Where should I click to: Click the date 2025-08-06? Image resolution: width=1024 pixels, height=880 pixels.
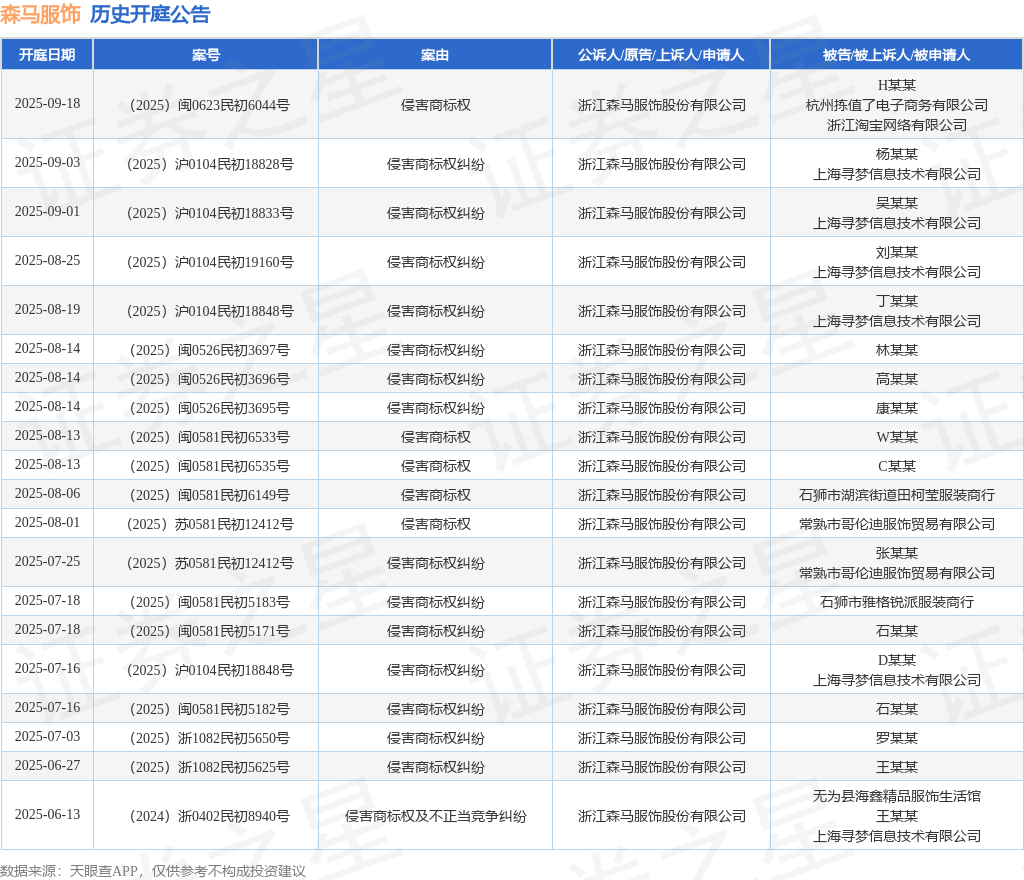[47, 494]
